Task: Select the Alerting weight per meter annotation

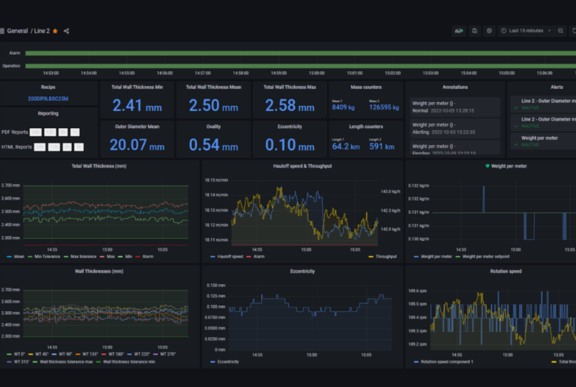Action: point(455,128)
